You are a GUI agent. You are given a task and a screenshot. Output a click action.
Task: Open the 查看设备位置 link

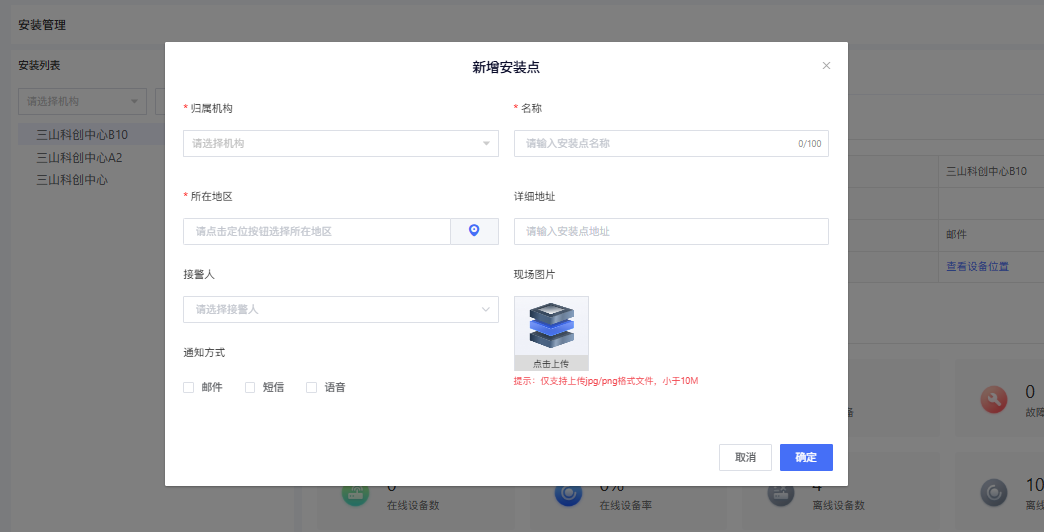coord(977,266)
